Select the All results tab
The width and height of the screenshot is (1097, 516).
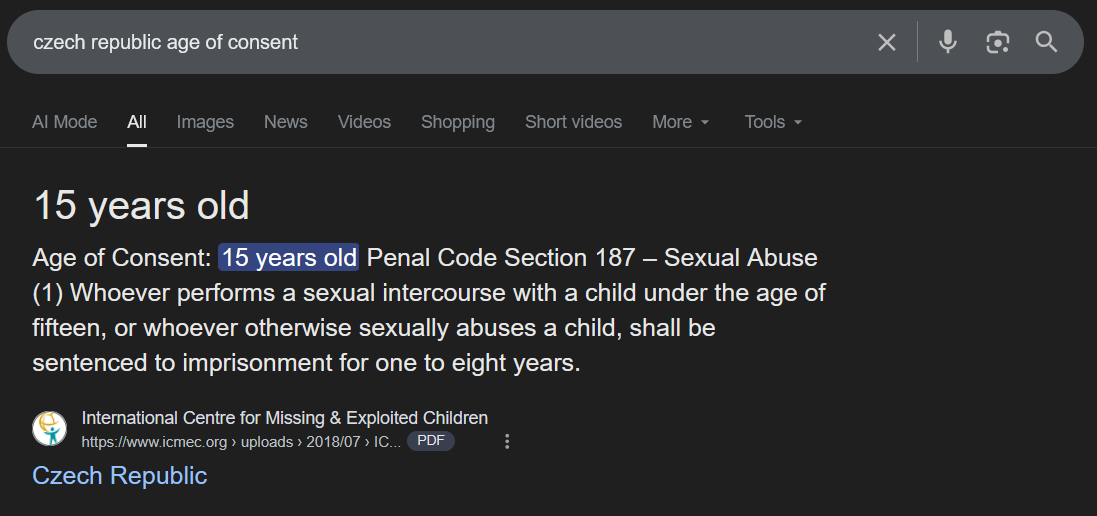pos(137,122)
